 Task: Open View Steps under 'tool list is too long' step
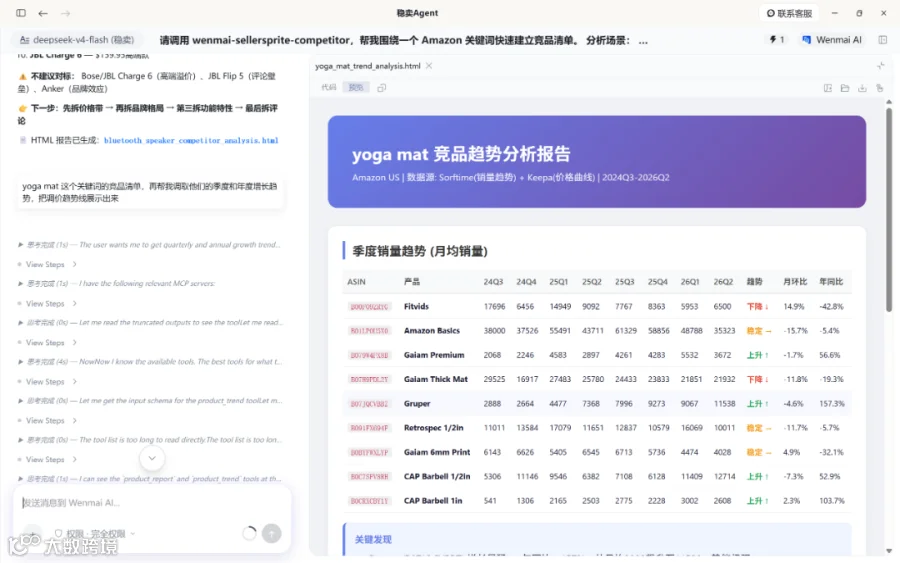pyautogui.click(x=48, y=460)
